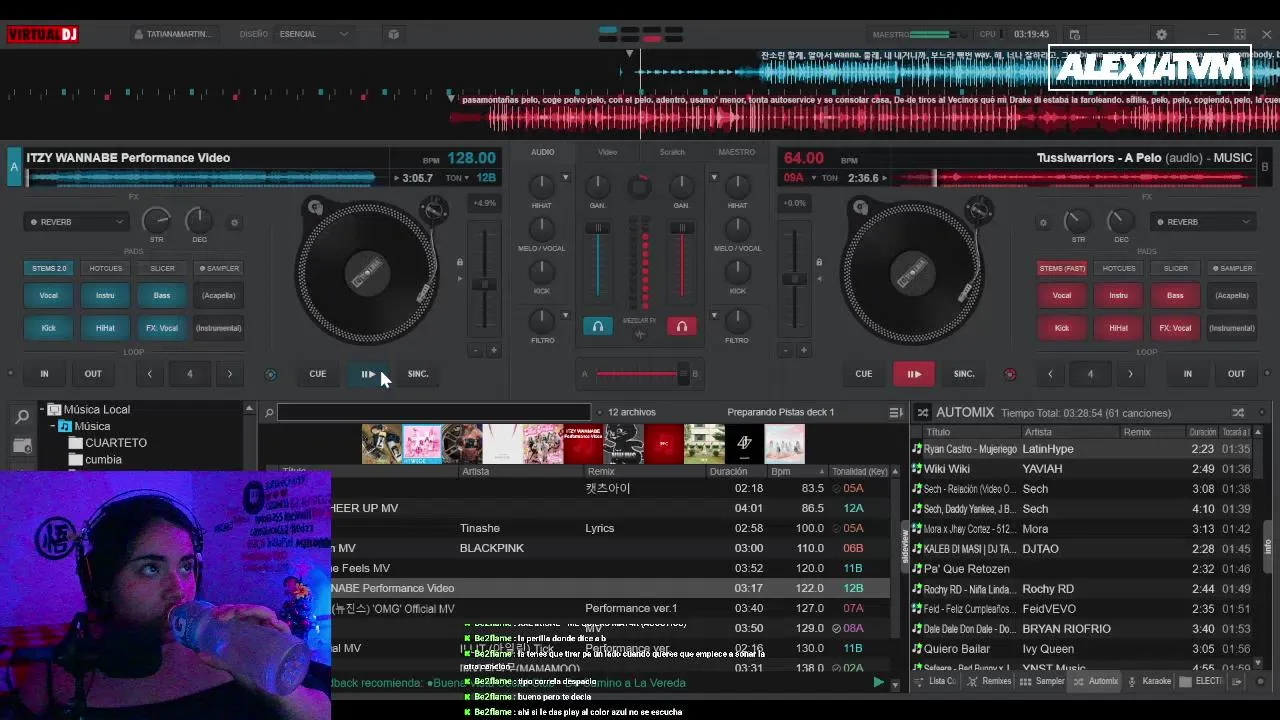Toggle deck B (Acapella) pad
This screenshot has width=1280, height=720.
(x=1232, y=296)
